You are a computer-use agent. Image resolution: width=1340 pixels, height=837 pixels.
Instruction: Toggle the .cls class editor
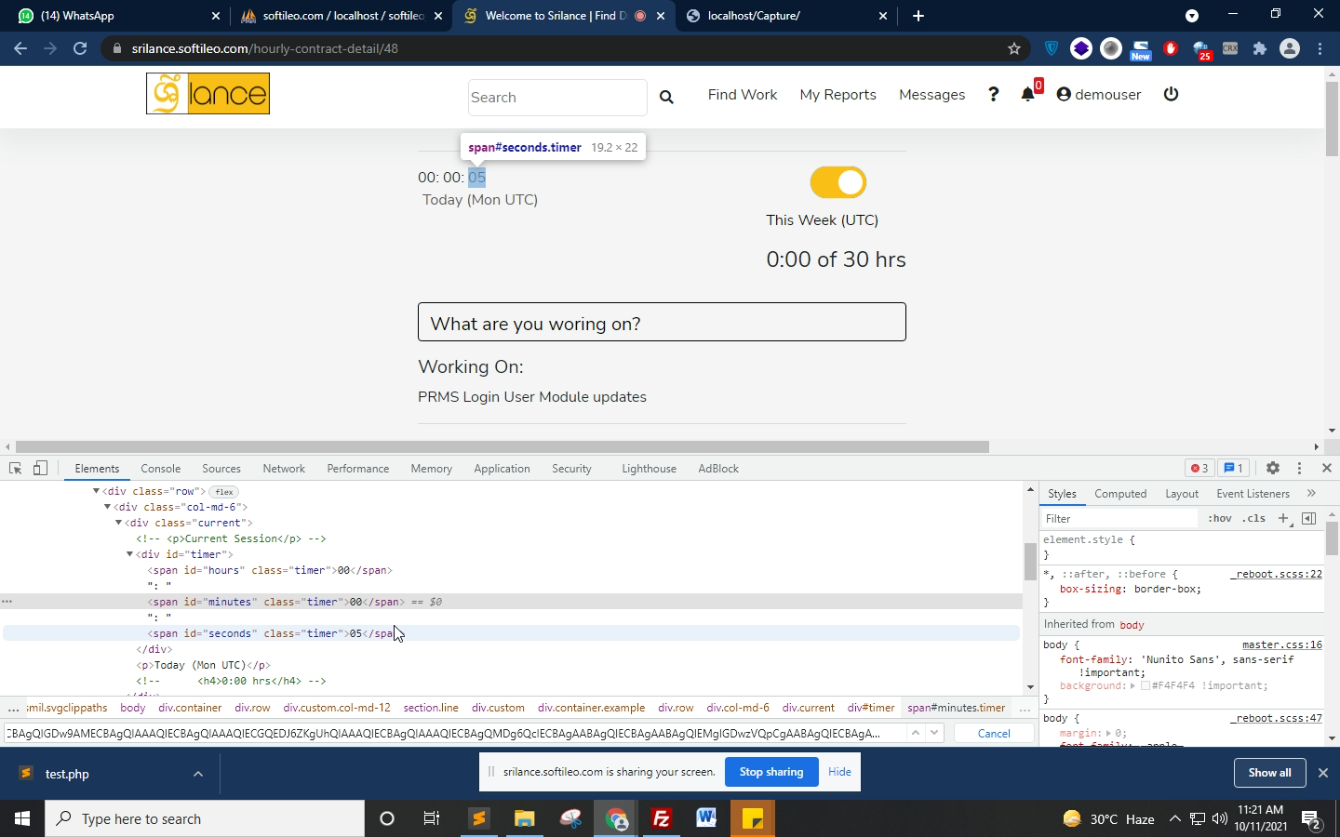click(1253, 518)
